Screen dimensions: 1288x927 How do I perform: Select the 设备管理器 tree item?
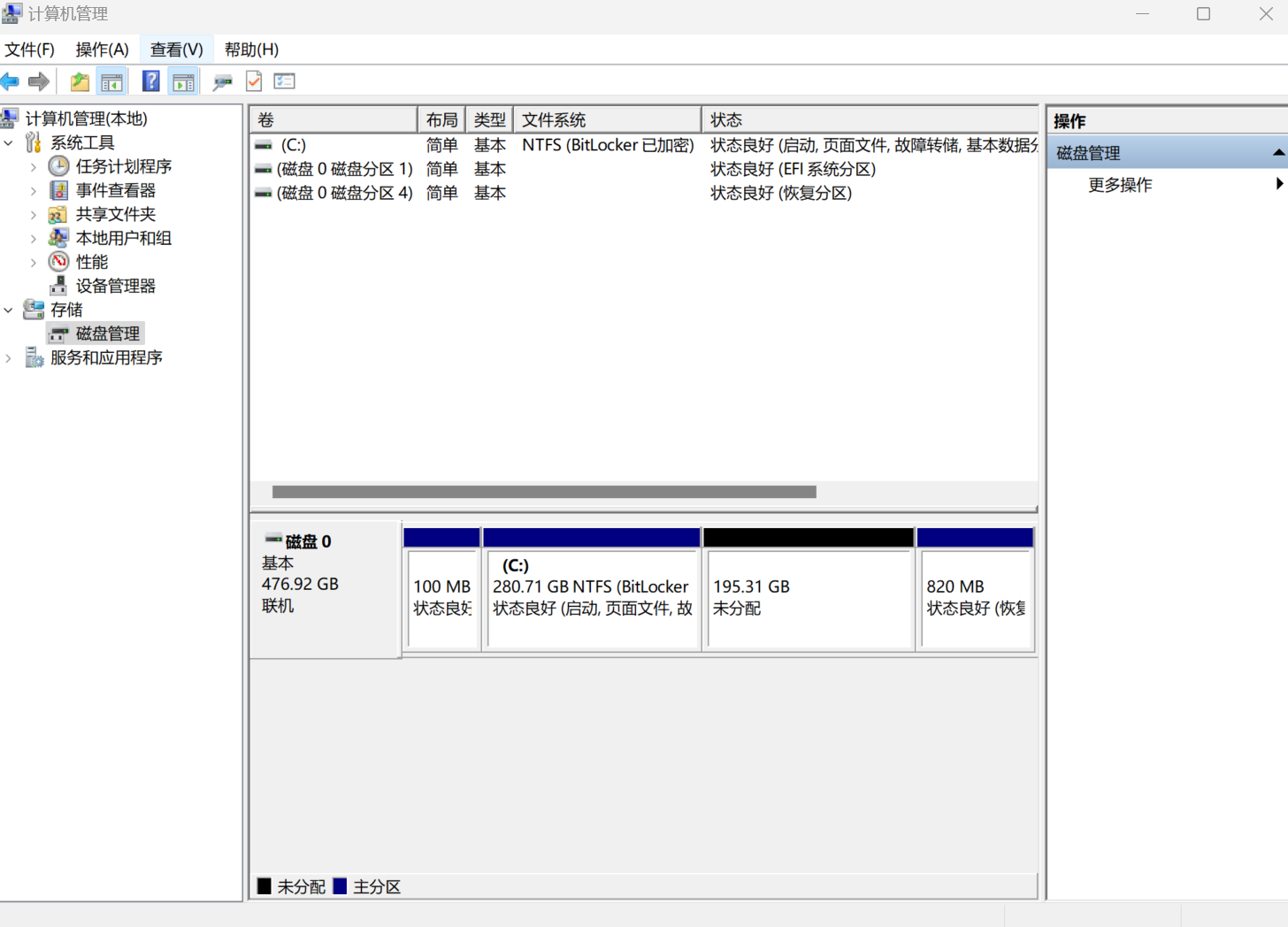(115, 286)
